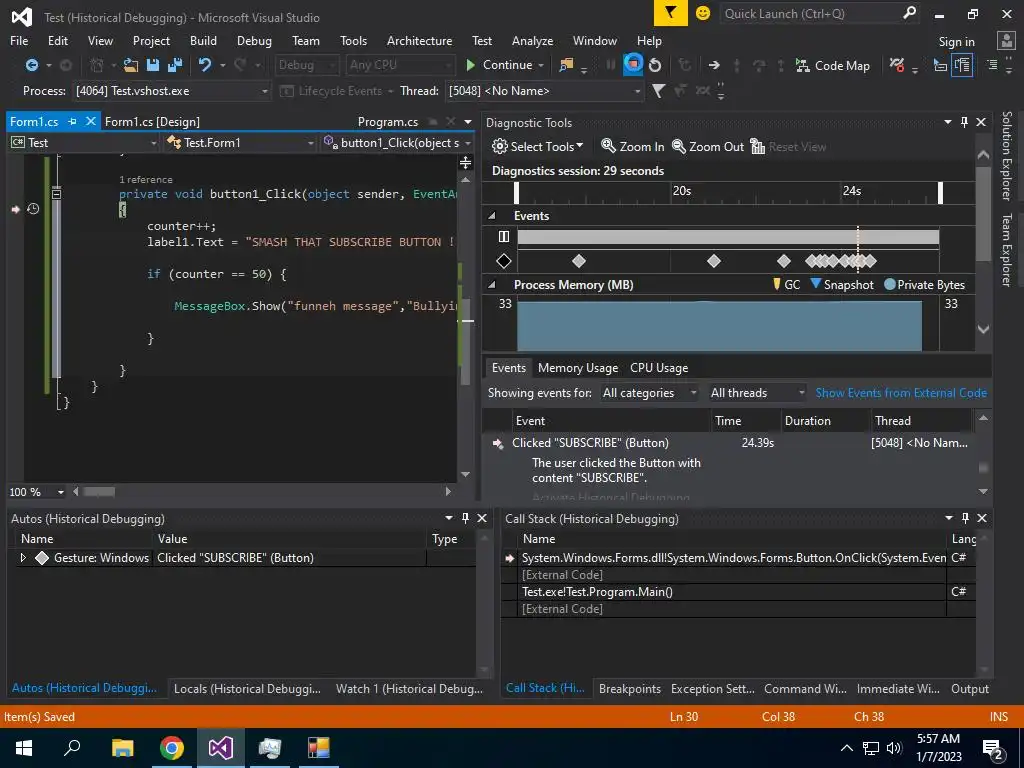
Task: Click the right timeline selection handle
Action: pos(940,193)
